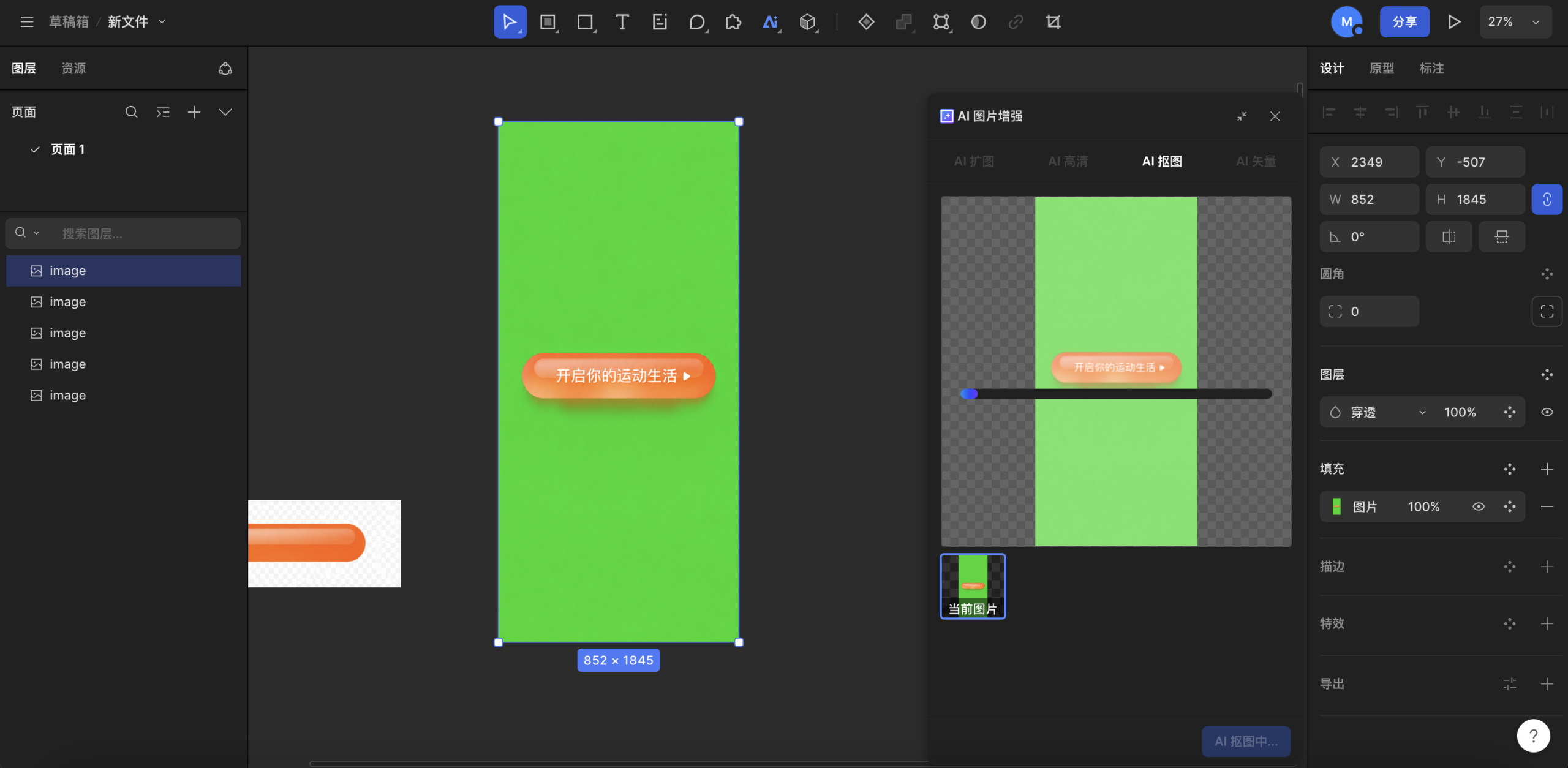Screen dimensions: 1568x768
Task: Add a new fill with plus
Action: [1547, 469]
